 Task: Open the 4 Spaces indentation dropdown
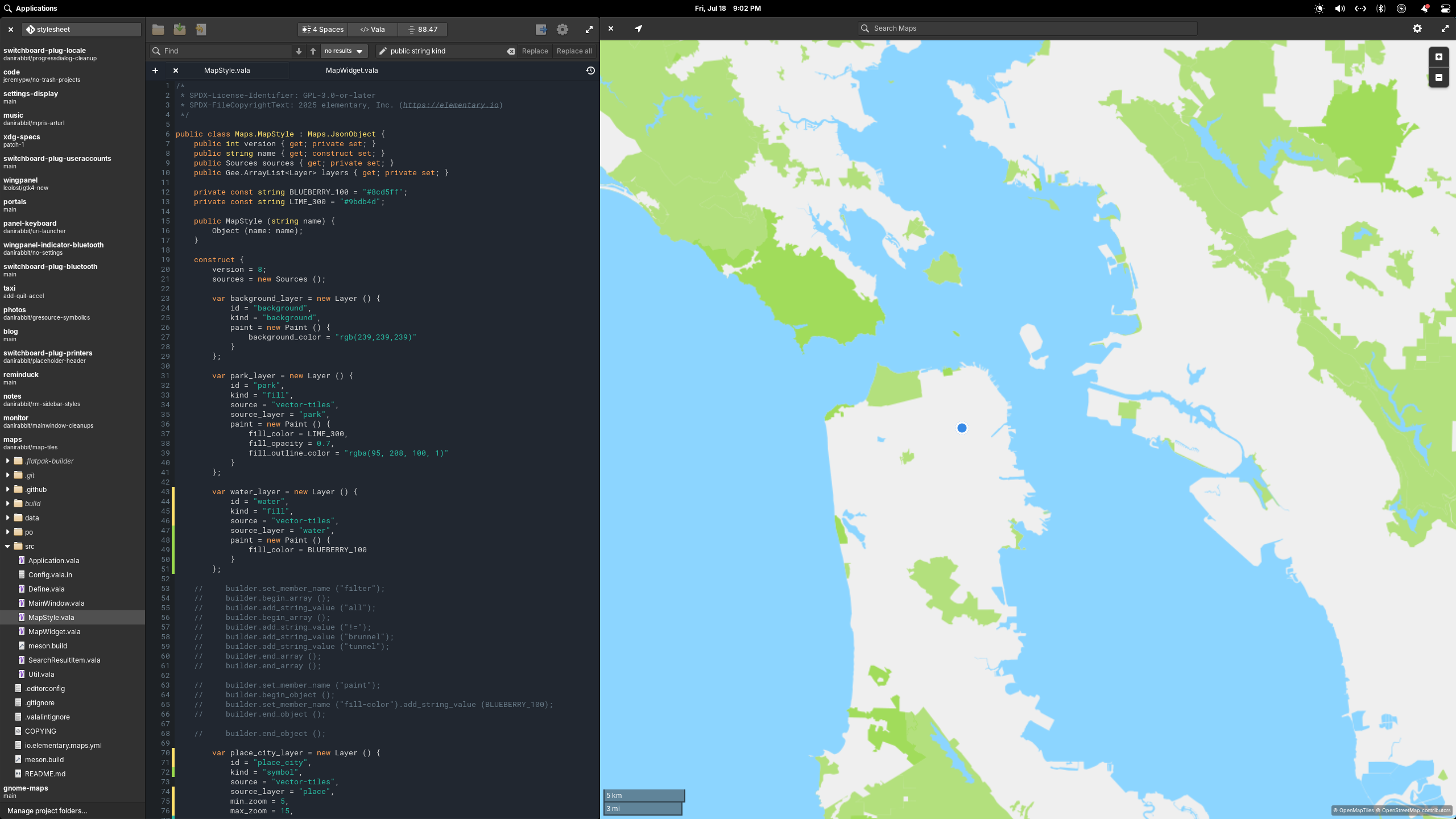322,30
